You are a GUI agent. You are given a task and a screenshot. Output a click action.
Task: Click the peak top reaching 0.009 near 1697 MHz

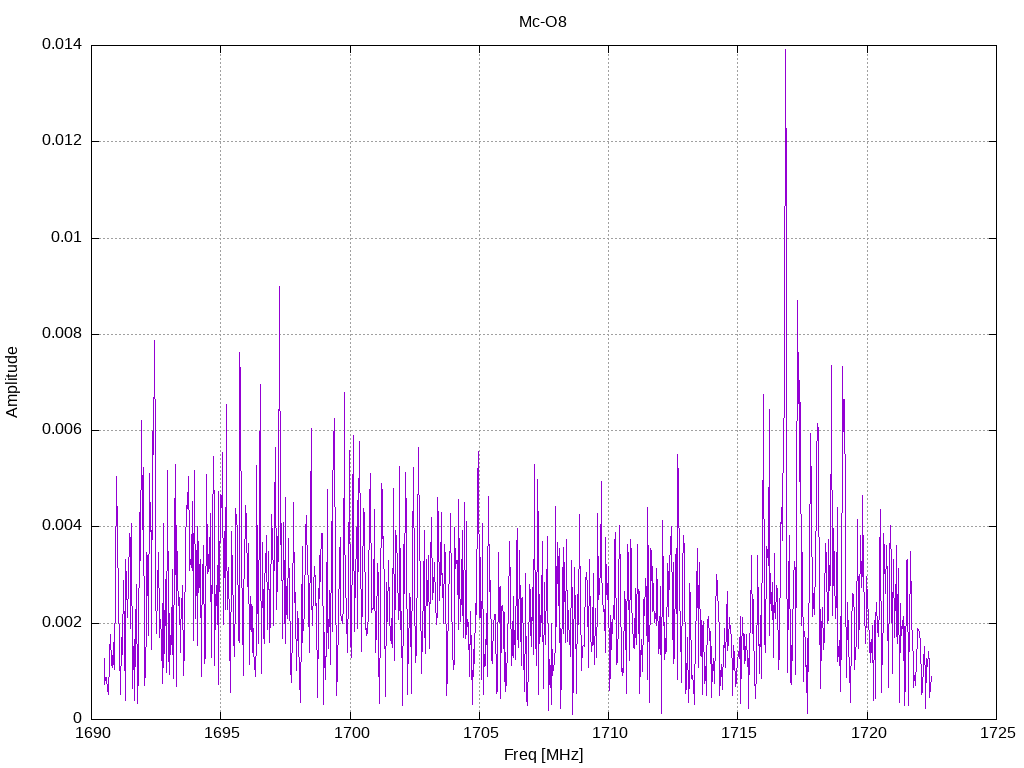(x=279, y=287)
